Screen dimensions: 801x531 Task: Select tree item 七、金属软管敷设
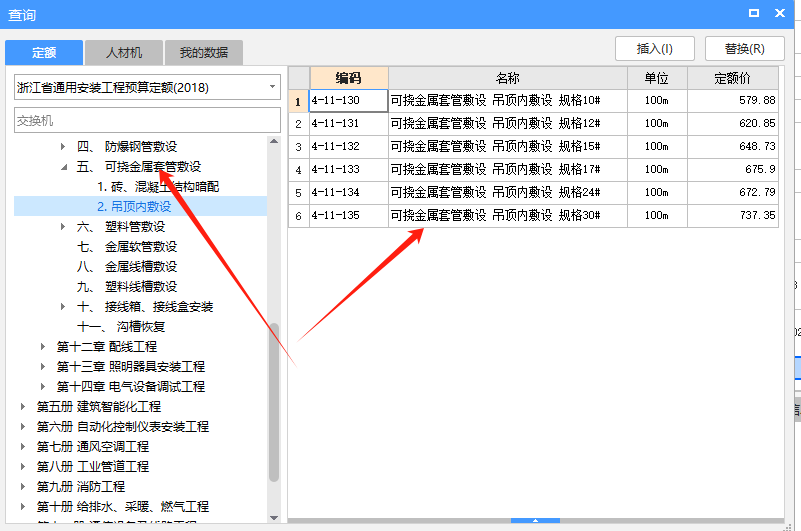pyautogui.click(x=127, y=247)
